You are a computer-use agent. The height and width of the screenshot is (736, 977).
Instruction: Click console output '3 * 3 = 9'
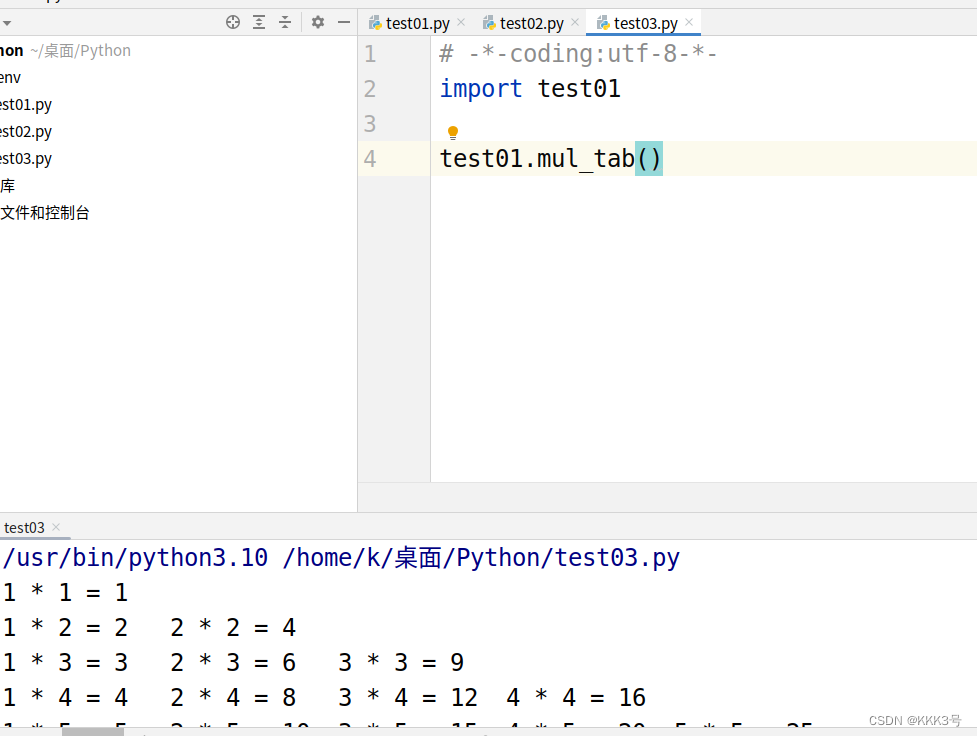pos(401,662)
